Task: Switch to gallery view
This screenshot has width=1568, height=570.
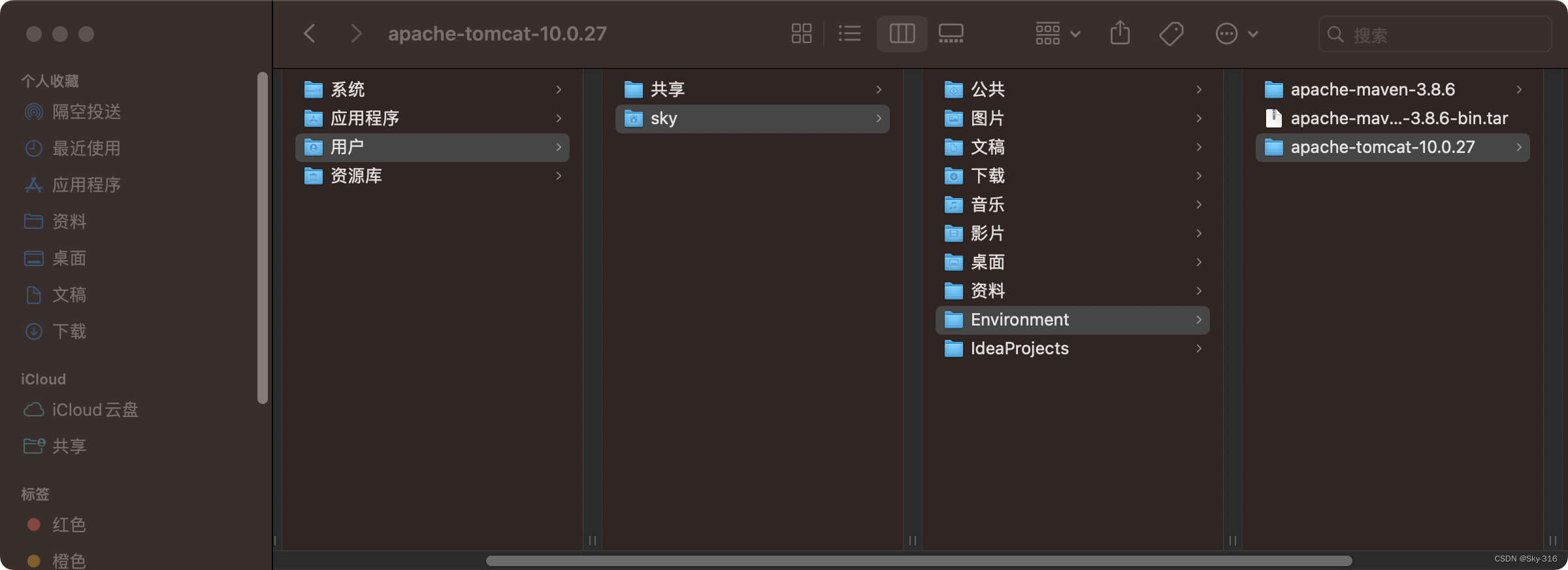Action: pos(951,33)
